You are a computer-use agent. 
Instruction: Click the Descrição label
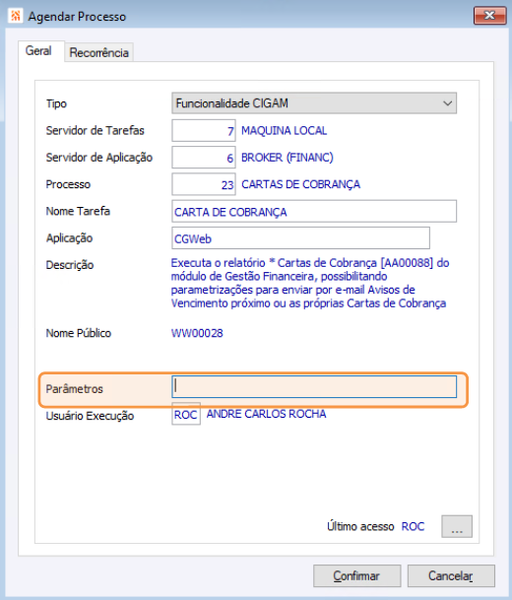click(x=70, y=265)
